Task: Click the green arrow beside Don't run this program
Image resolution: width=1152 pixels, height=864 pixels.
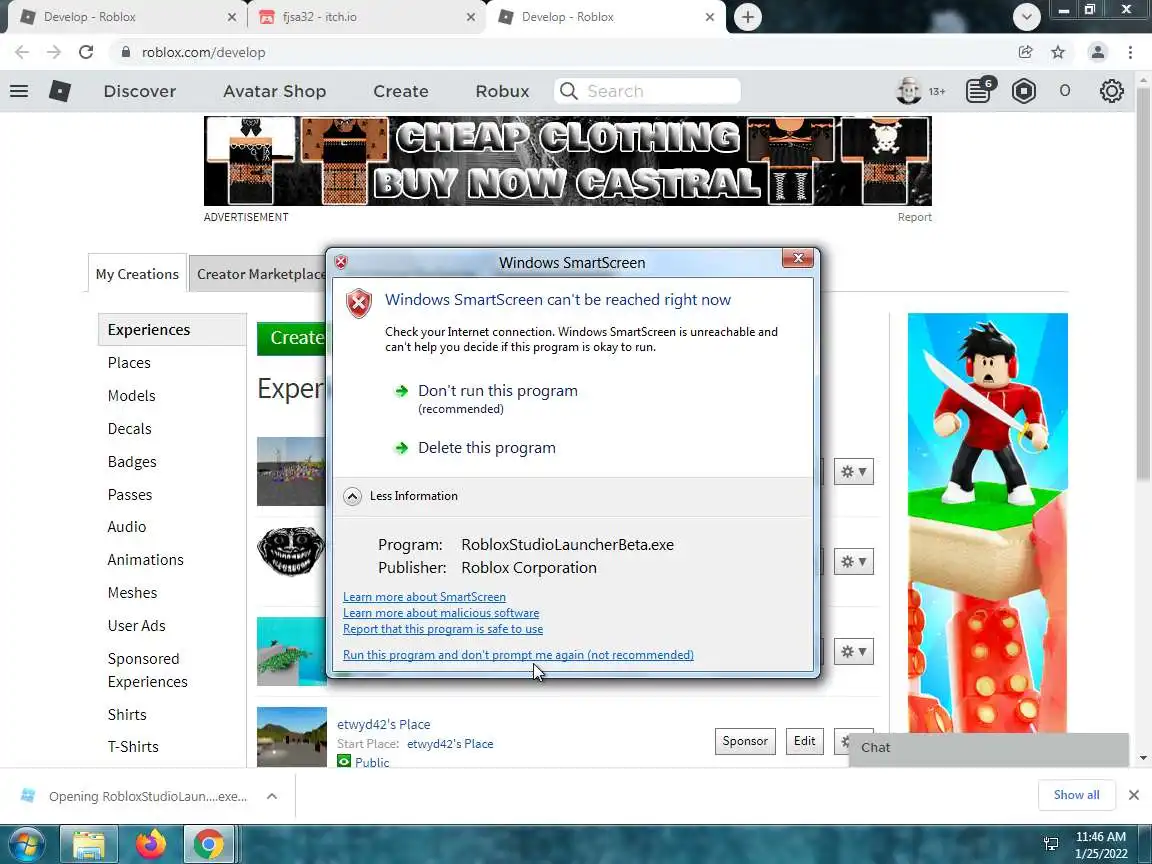Action: (401, 391)
